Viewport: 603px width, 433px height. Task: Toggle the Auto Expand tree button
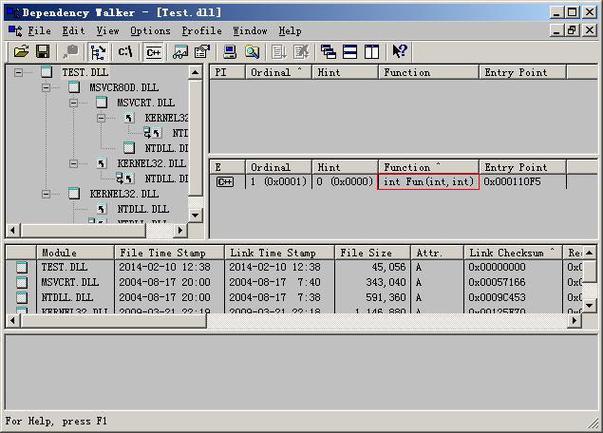98,51
